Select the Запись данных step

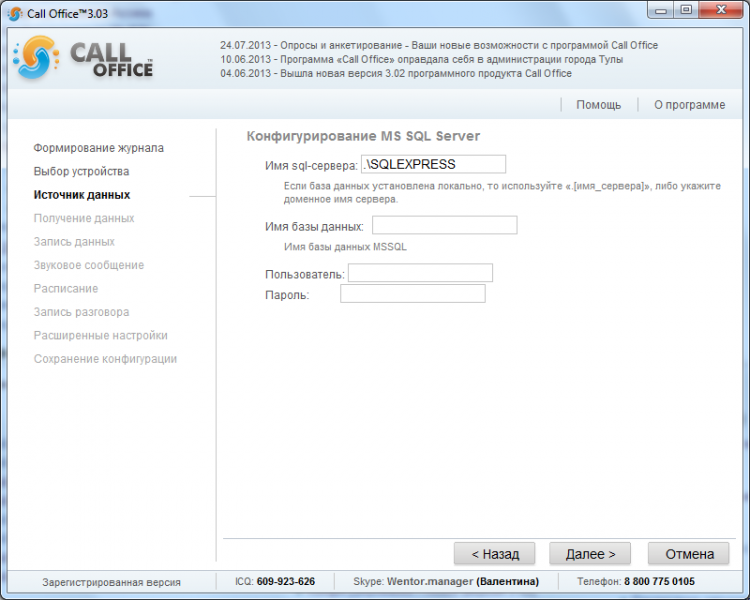74,242
